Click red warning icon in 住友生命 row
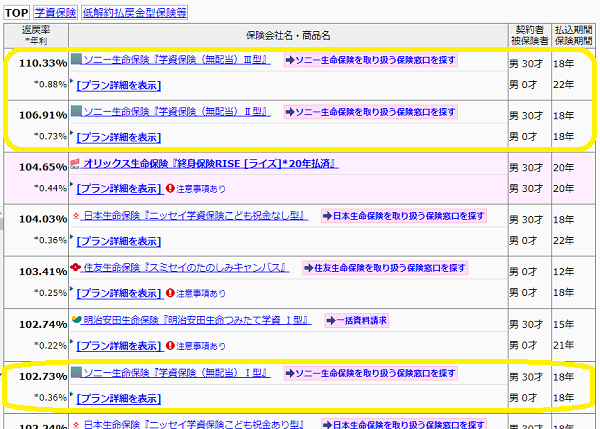 170,293
